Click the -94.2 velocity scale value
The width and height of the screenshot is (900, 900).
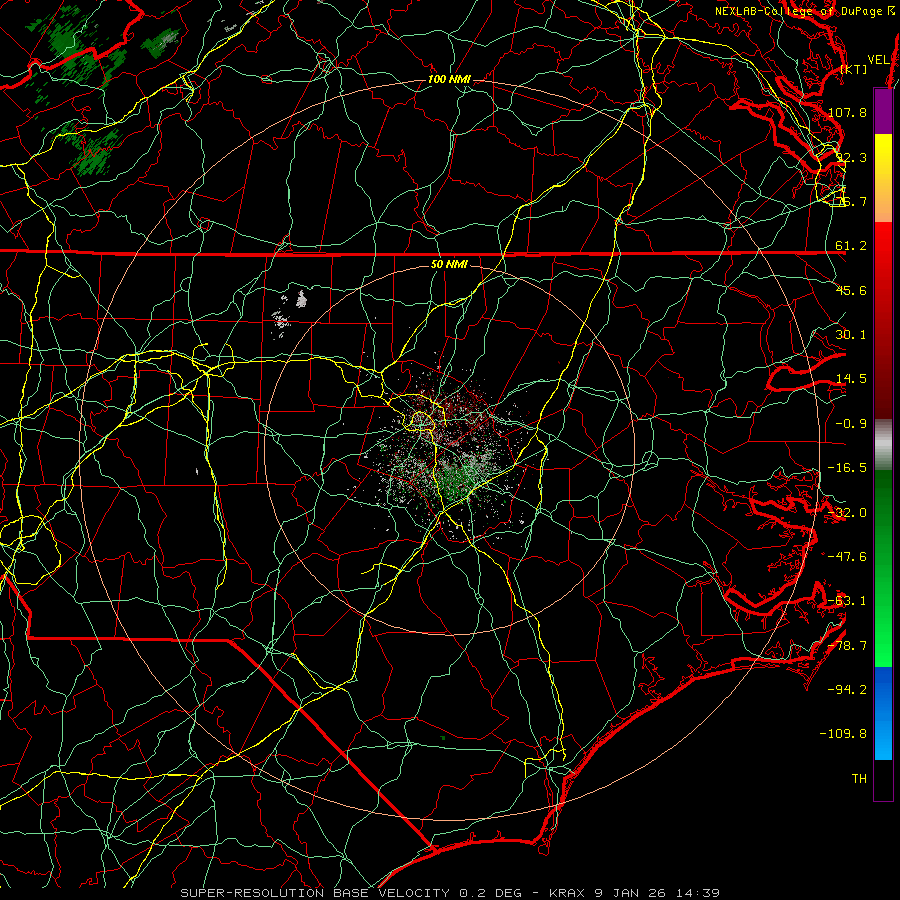click(x=847, y=689)
